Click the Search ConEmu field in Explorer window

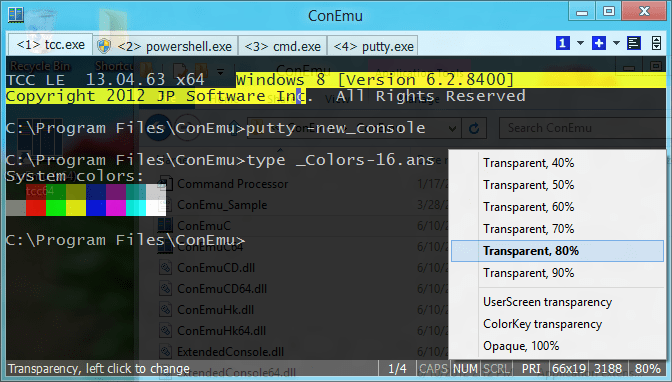pyautogui.click(x=583, y=128)
